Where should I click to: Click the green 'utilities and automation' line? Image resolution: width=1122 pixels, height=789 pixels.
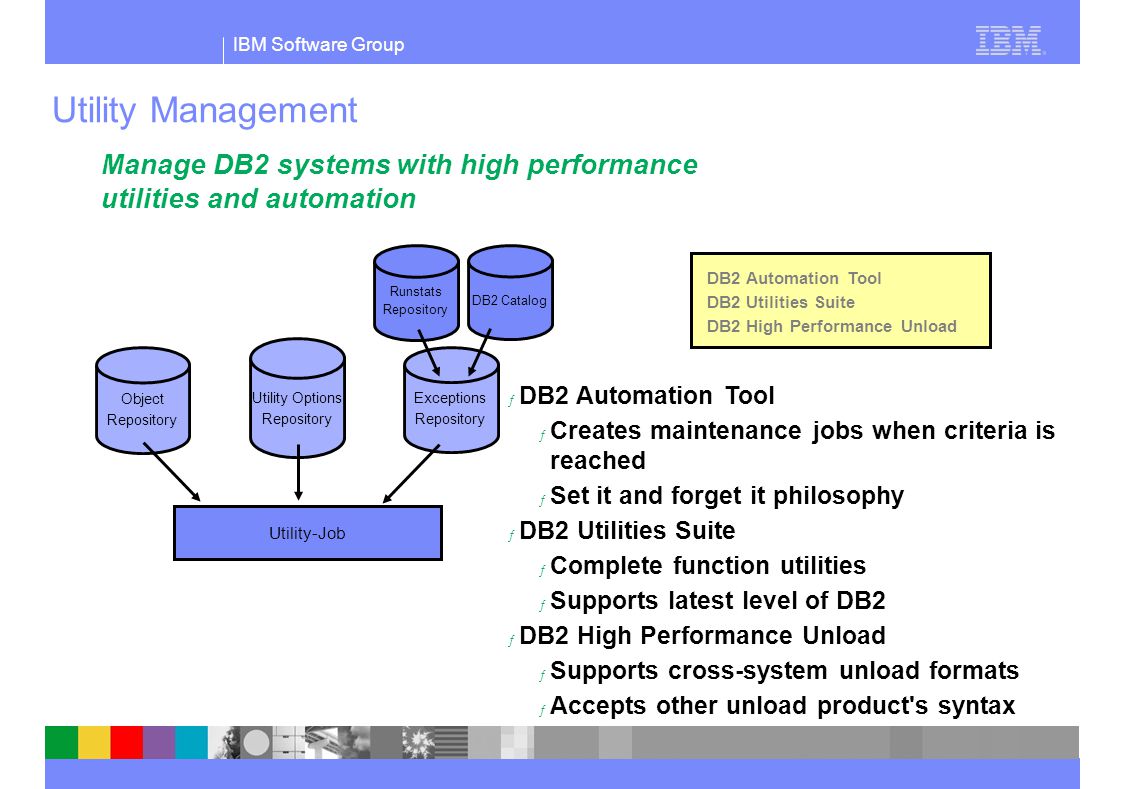point(258,198)
